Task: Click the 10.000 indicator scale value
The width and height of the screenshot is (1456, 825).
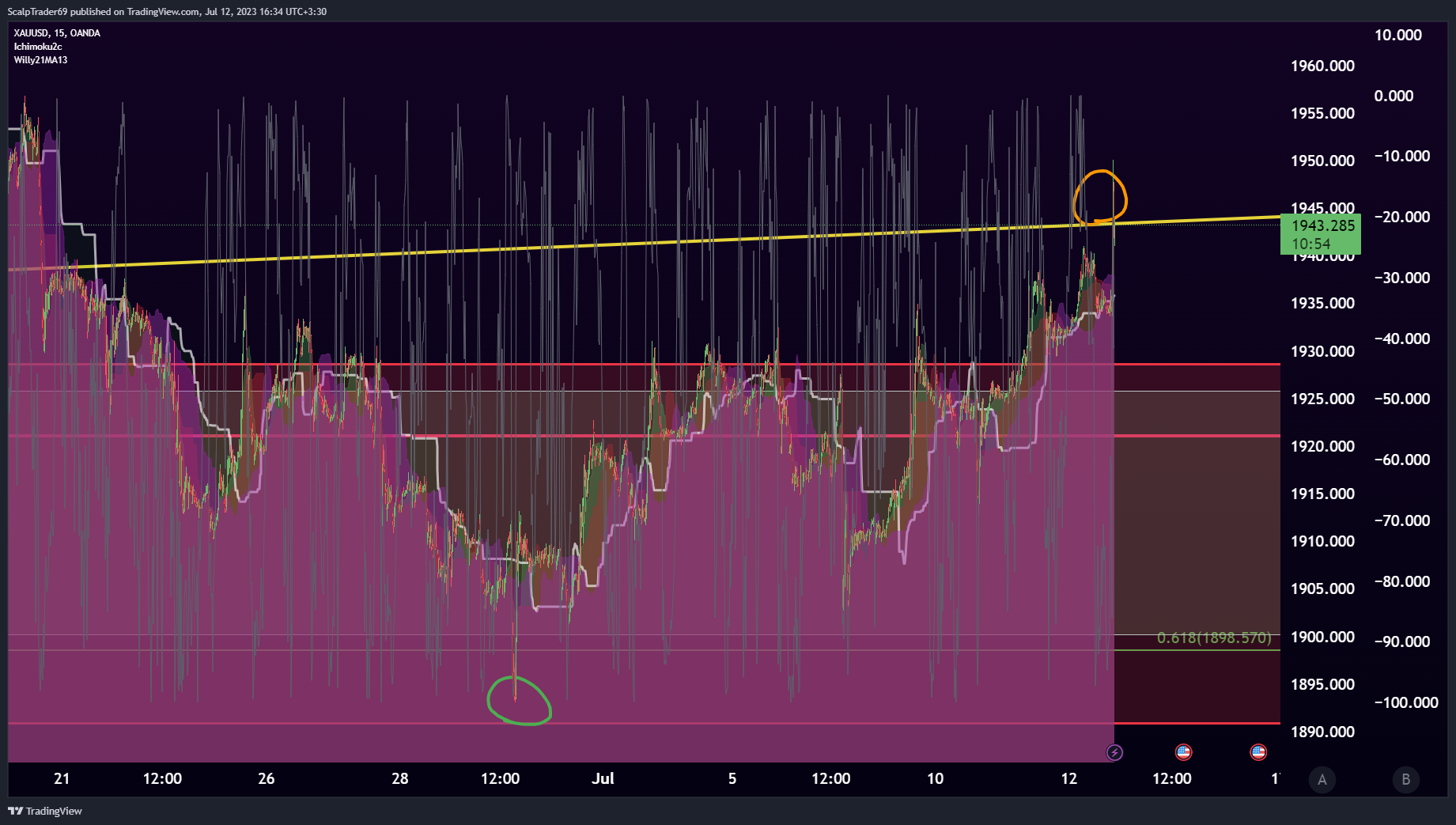Action: pyautogui.click(x=1397, y=35)
